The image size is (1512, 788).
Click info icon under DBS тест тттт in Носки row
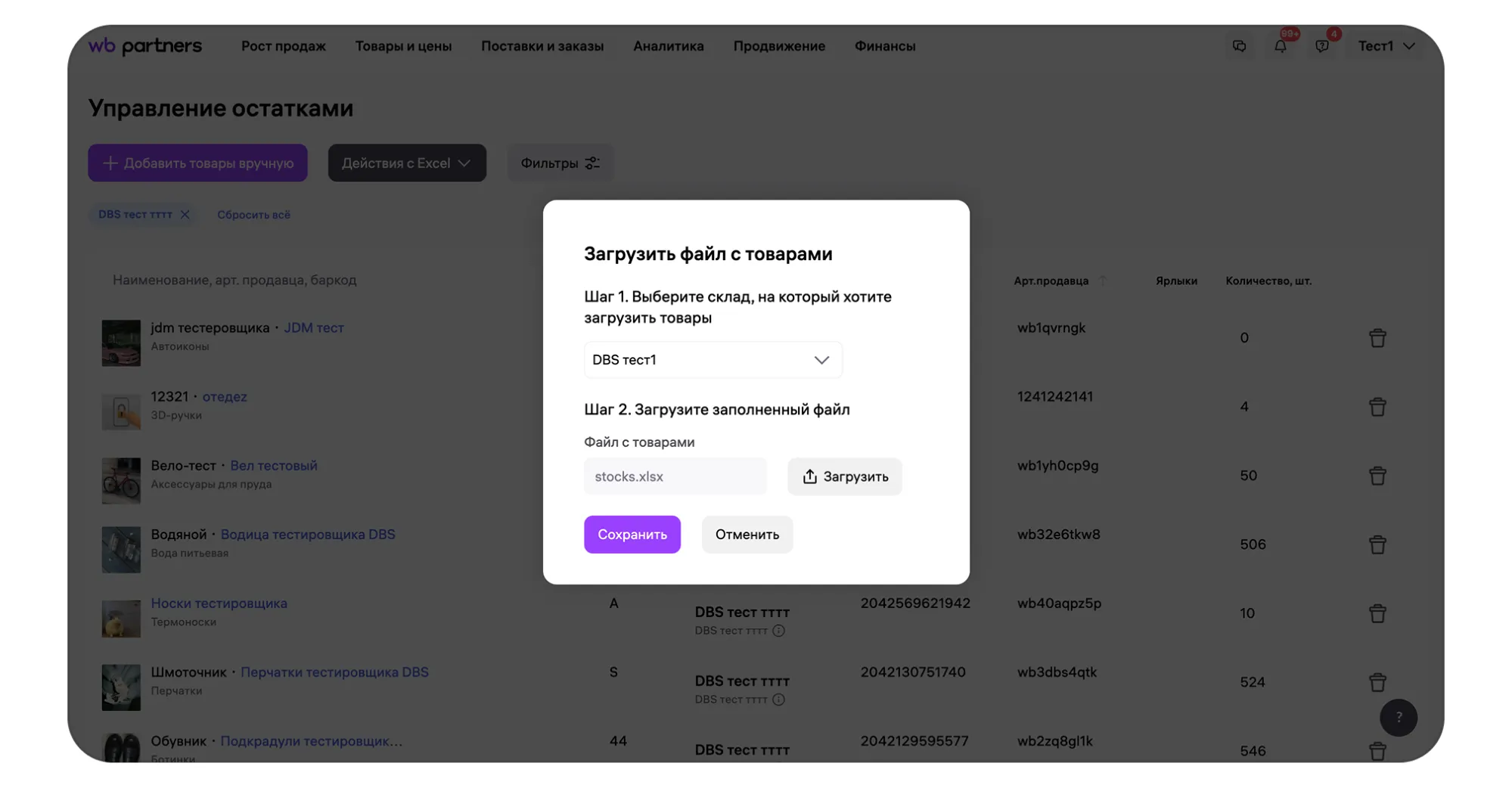pyautogui.click(x=778, y=631)
